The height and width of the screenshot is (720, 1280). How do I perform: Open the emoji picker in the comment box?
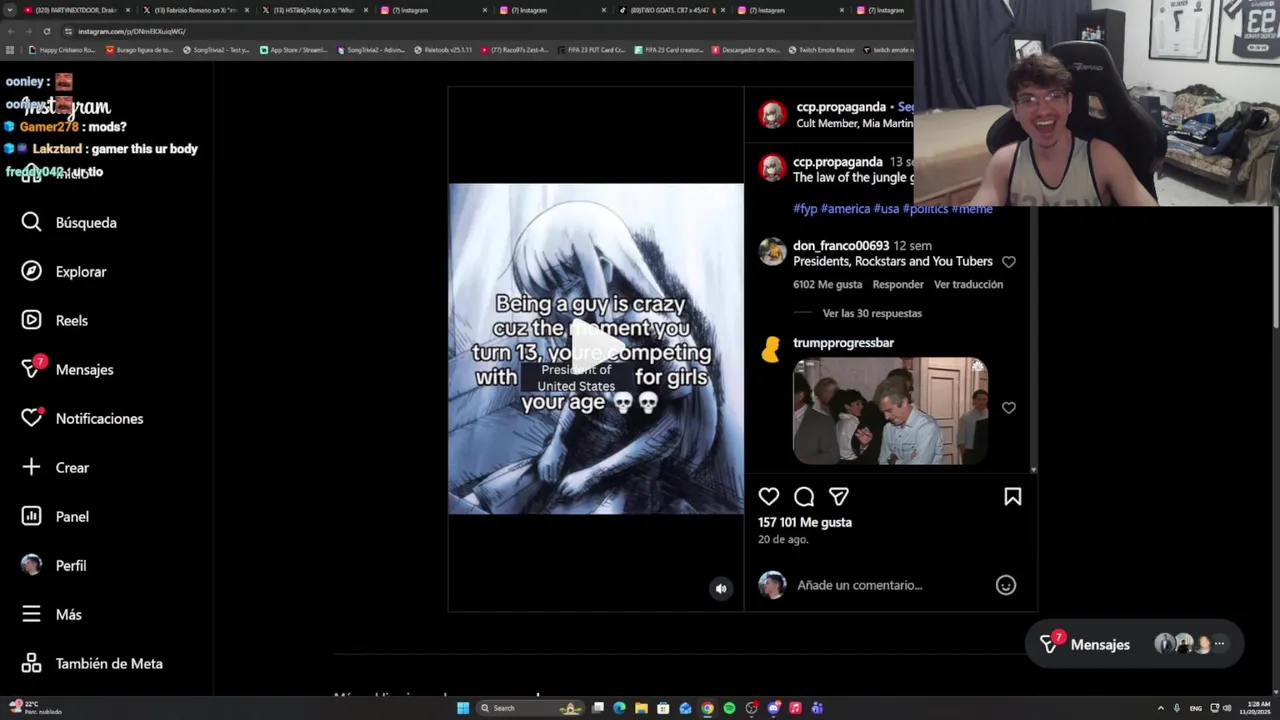(x=1006, y=586)
